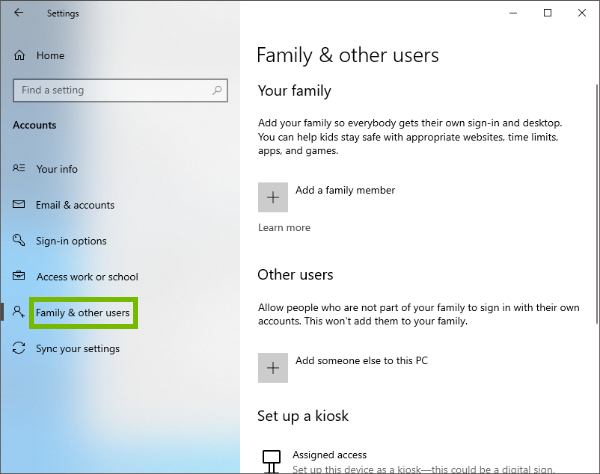The height and width of the screenshot is (474, 600).
Task: Open Family & other users section
Action: [x=83, y=313]
